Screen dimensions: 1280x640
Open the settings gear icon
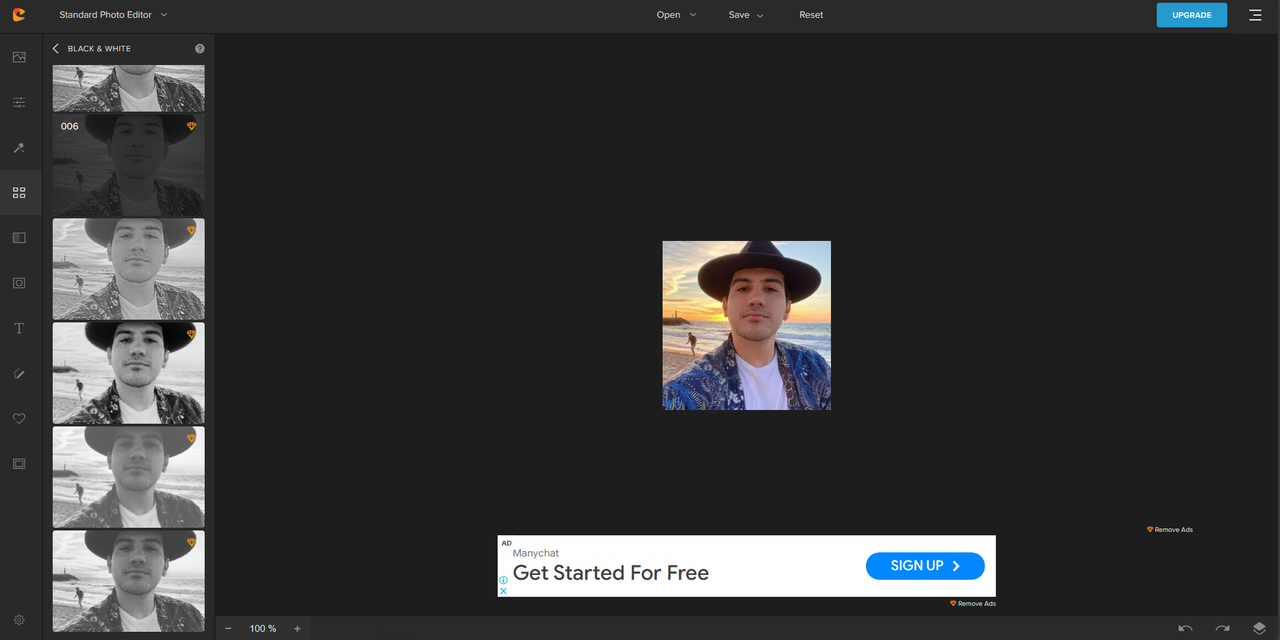[19, 620]
